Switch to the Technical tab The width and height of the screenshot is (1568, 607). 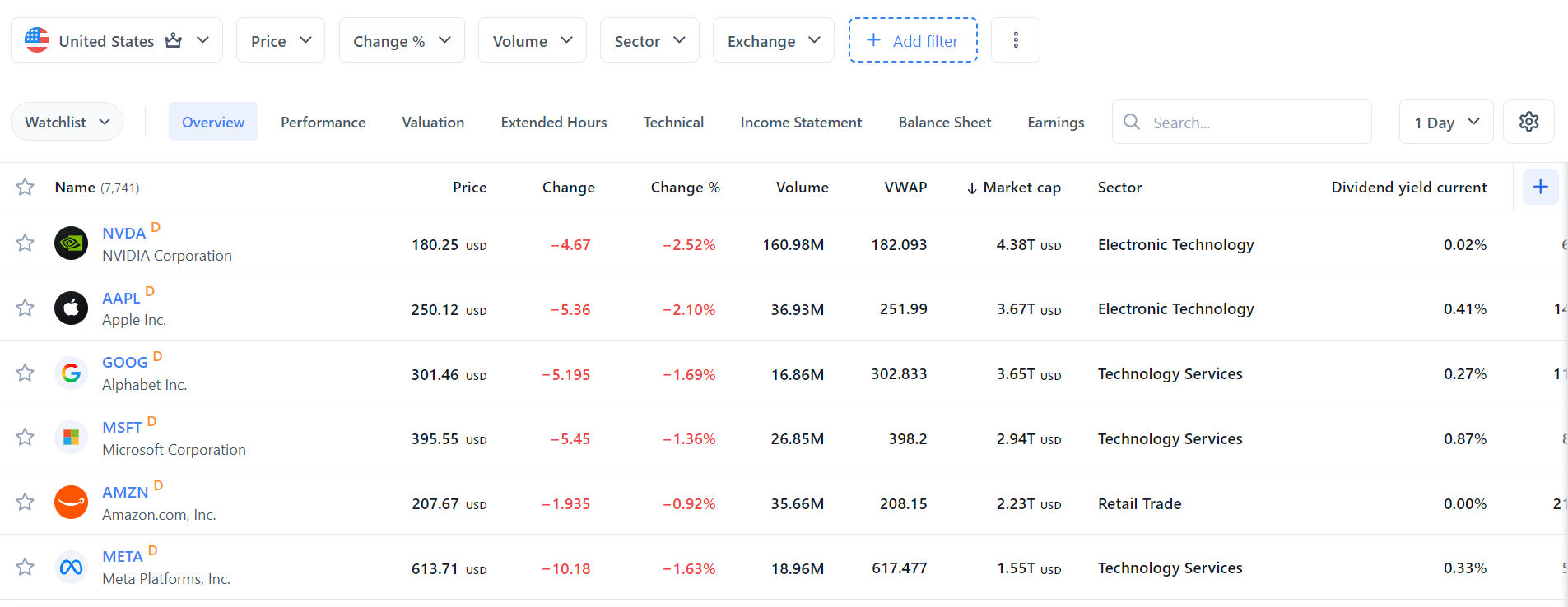tap(673, 122)
